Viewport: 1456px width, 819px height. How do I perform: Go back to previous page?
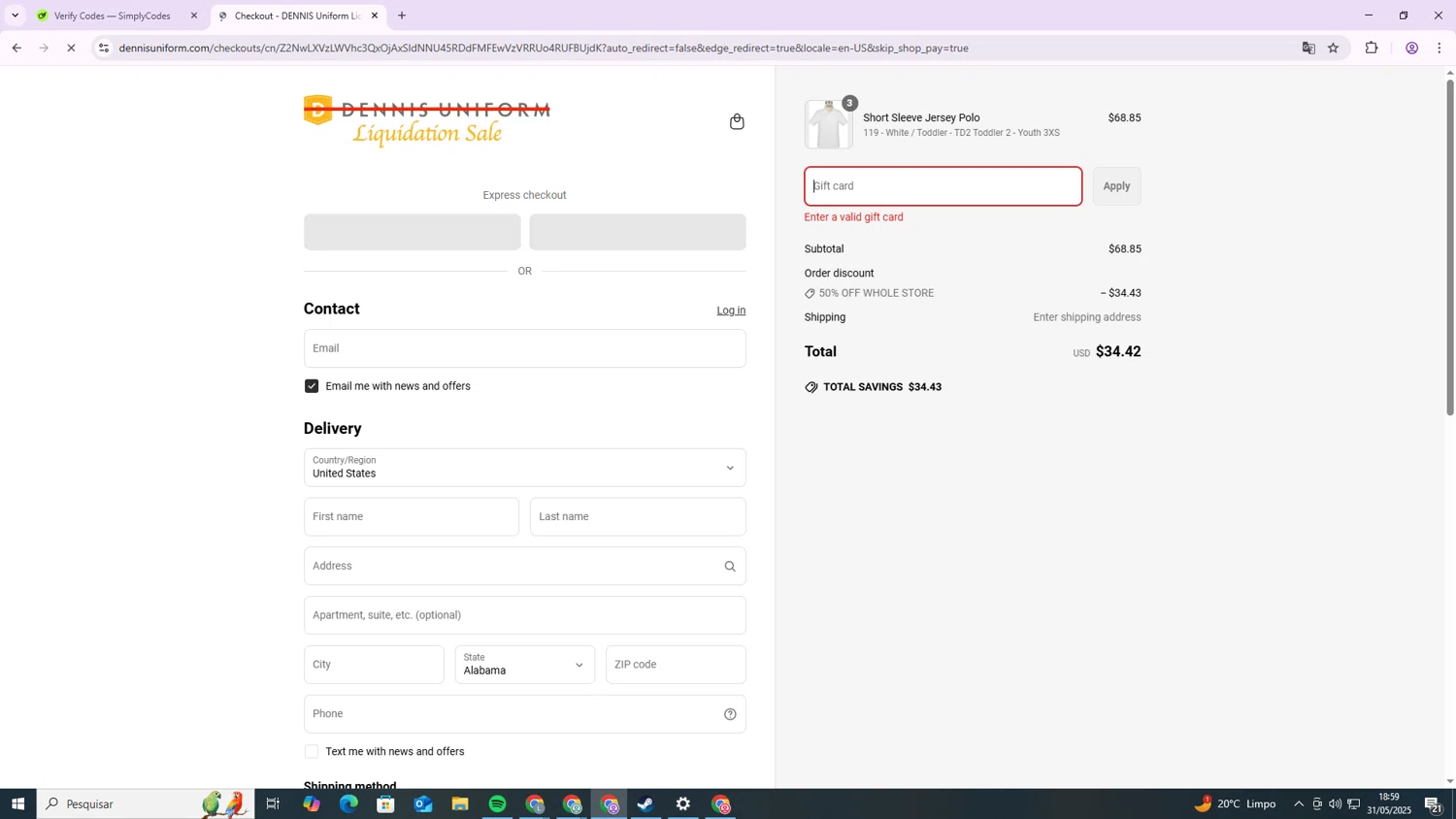point(17,48)
